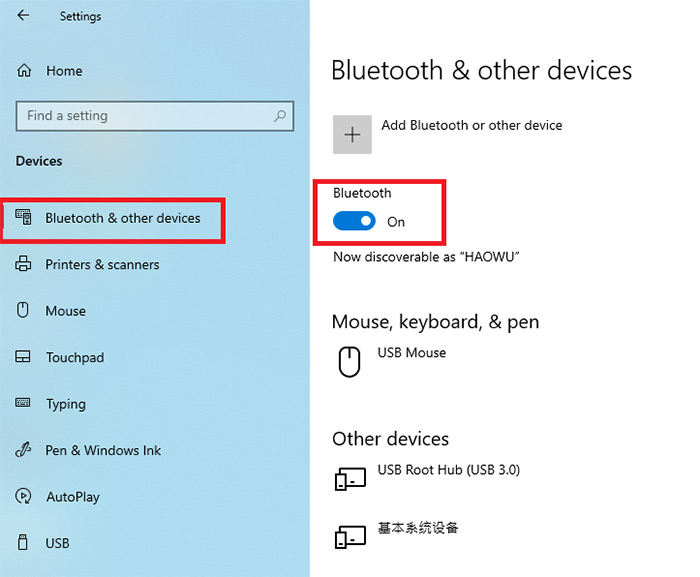The width and height of the screenshot is (700, 577).
Task: Click the Find a setting search box
Action: tap(155, 116)
